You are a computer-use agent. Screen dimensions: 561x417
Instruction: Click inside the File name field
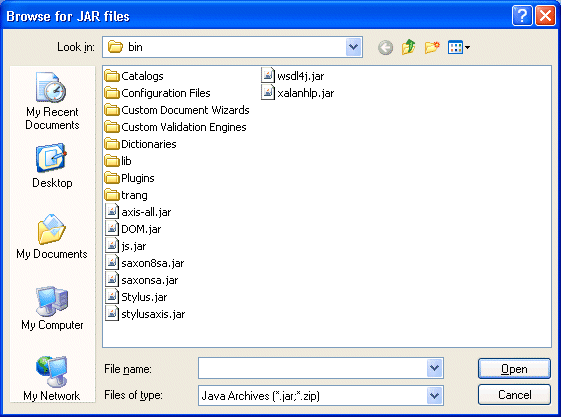tap(313, 368)
